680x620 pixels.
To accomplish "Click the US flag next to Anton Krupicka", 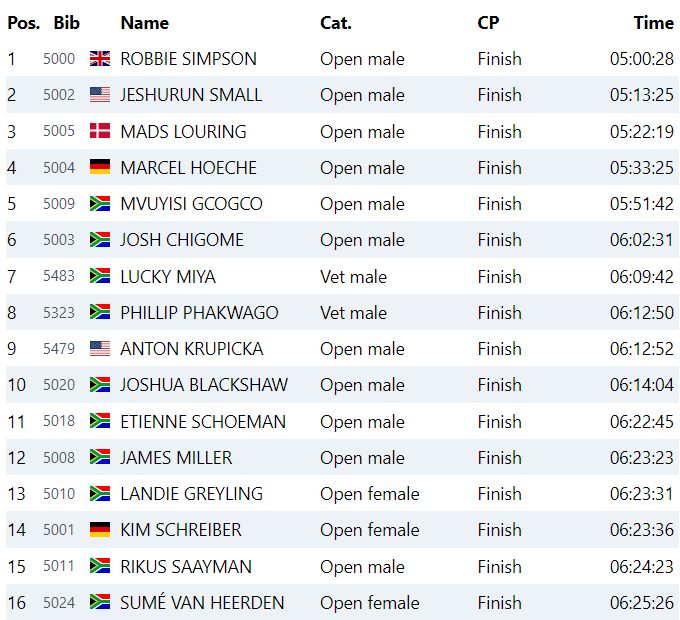I will click(100, 349).
